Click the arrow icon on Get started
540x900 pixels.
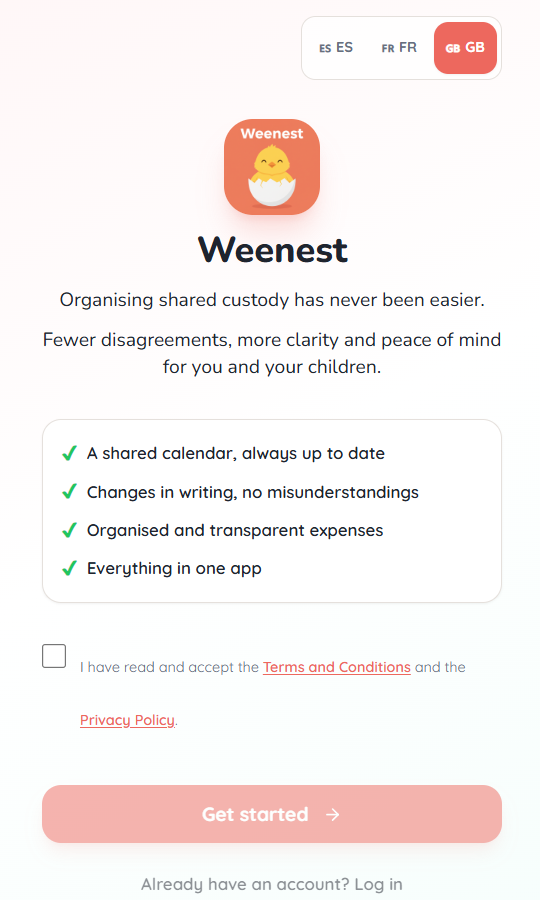click(x=333, y=814)
